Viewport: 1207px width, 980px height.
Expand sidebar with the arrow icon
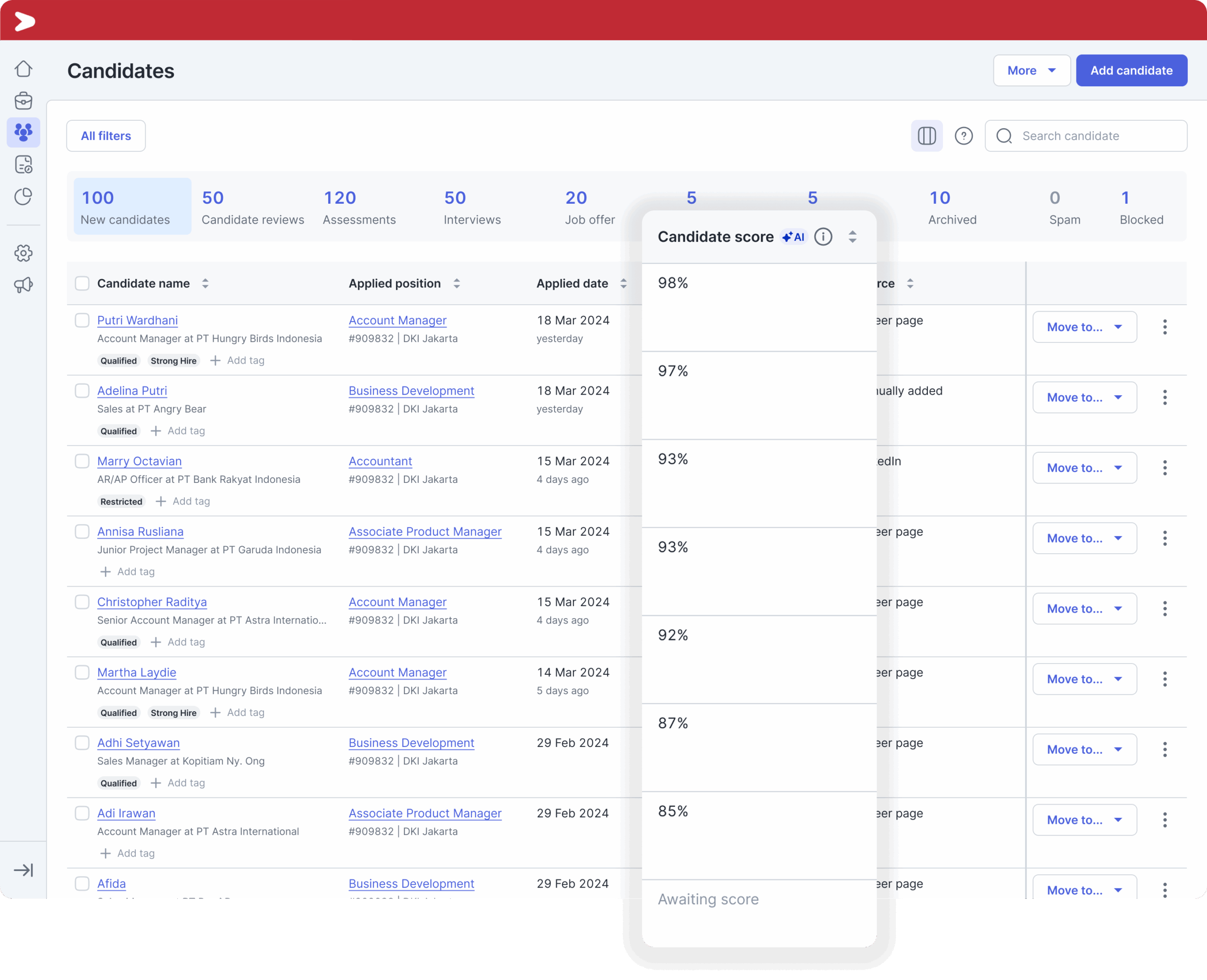click(23, 870)
